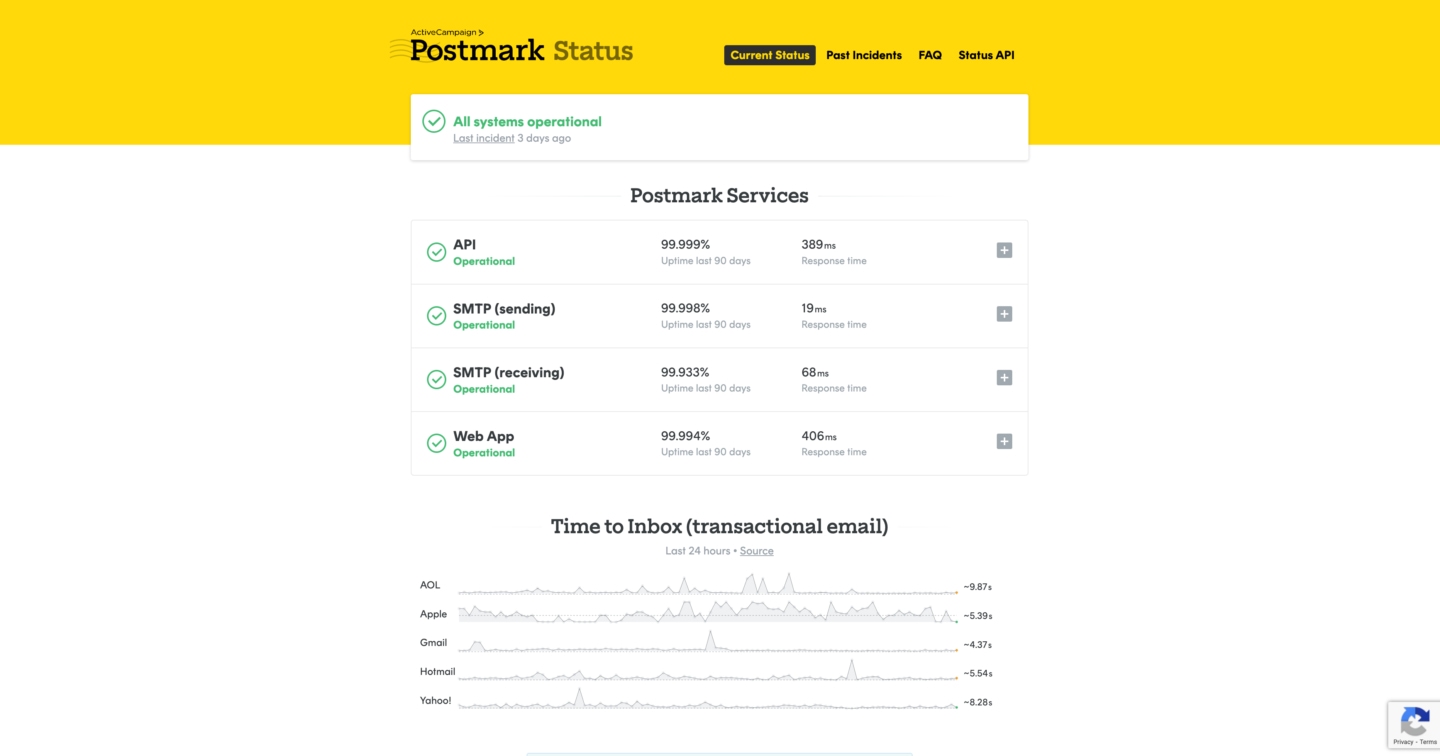
Task: Click the SMTP (receiving) checkmark icon
Action: [437, 380]
